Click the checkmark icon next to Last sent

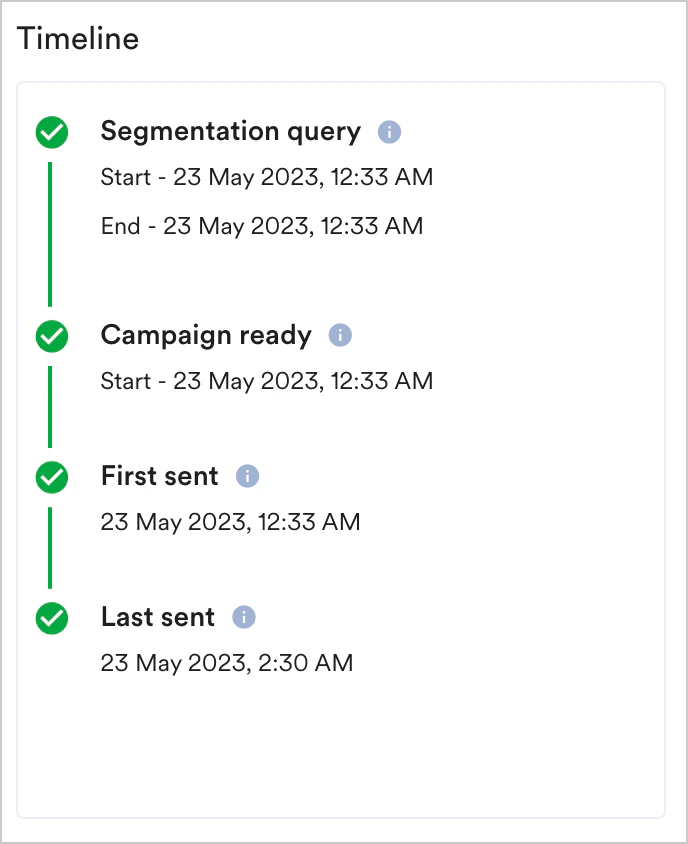click(51, 618)
